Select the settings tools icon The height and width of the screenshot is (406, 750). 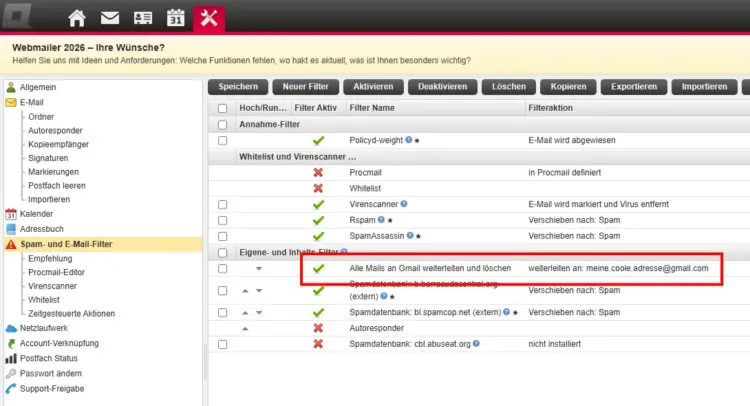(209, 17)
